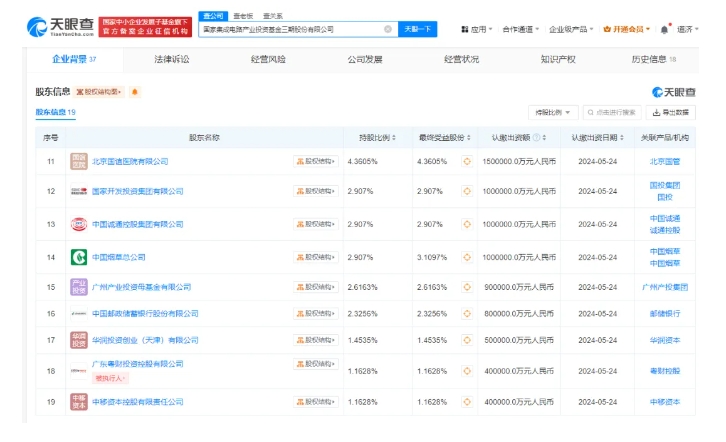Click the 邮政储蓄银行 logo in row 16
Image resolution: width=726 pixels, height=442 pixels.
[x=79, y=313]
